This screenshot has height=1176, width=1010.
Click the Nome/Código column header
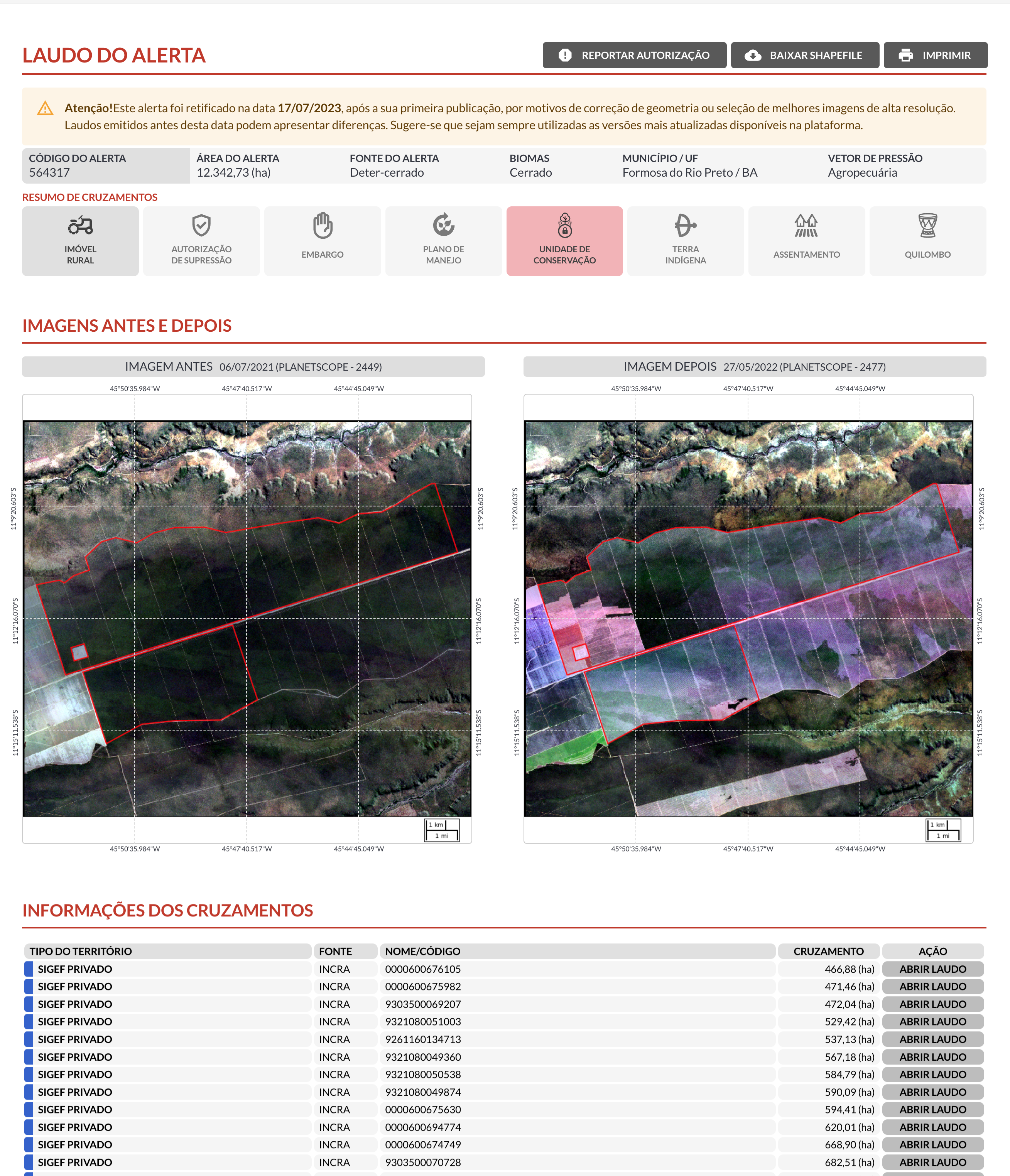pyautogui.click(x=578, y=951)
